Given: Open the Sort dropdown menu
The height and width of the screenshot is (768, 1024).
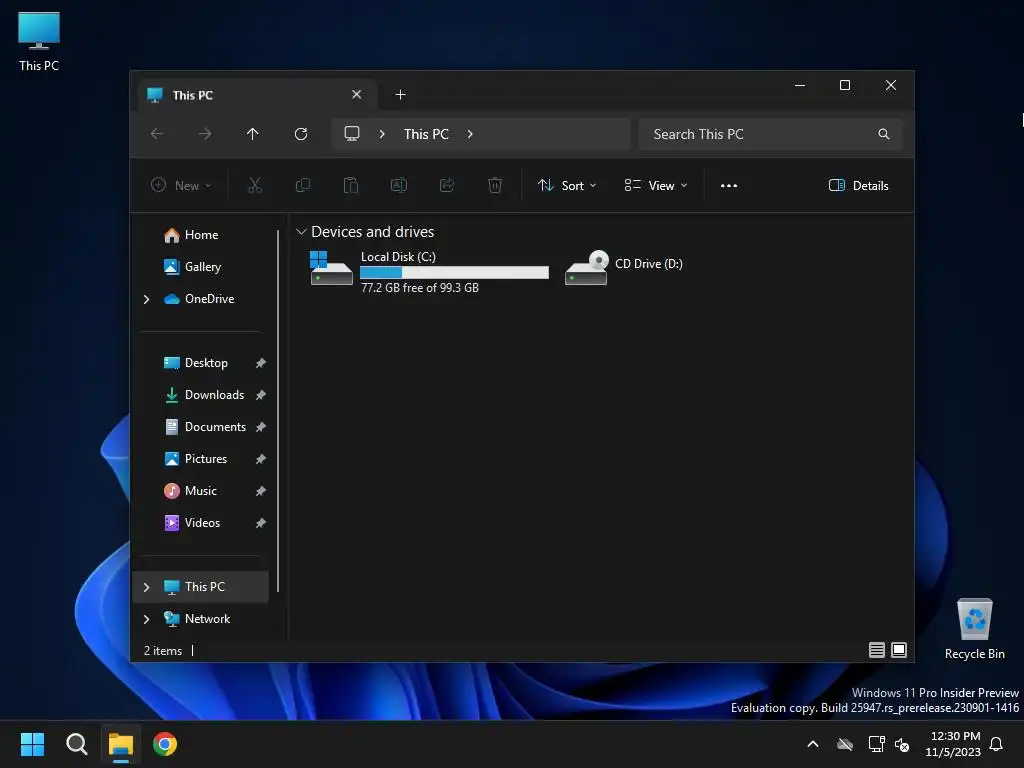Looking at the screenshot, I should click(567, 185).
